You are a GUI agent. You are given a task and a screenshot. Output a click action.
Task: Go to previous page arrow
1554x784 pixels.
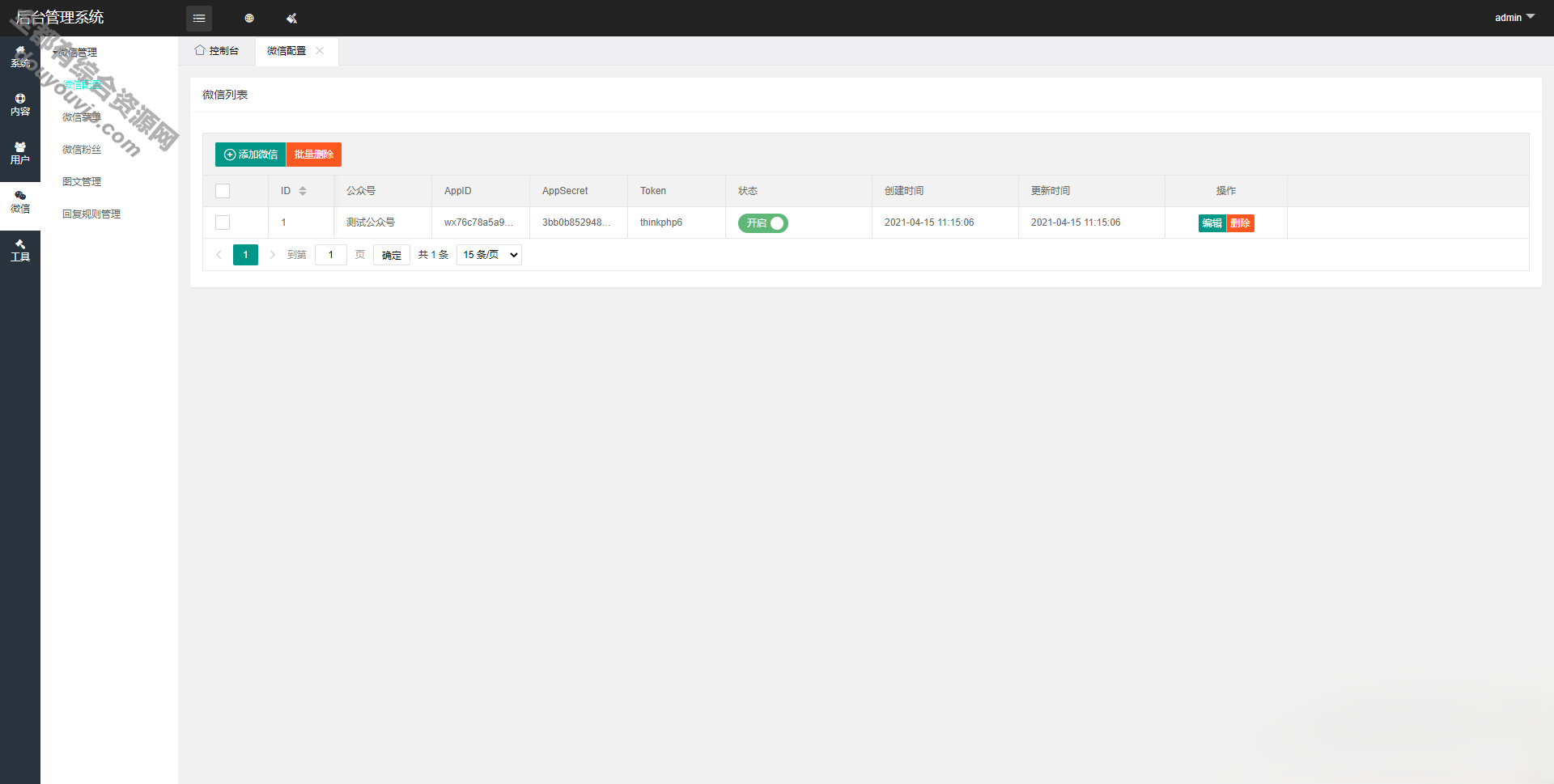[219, 255]
